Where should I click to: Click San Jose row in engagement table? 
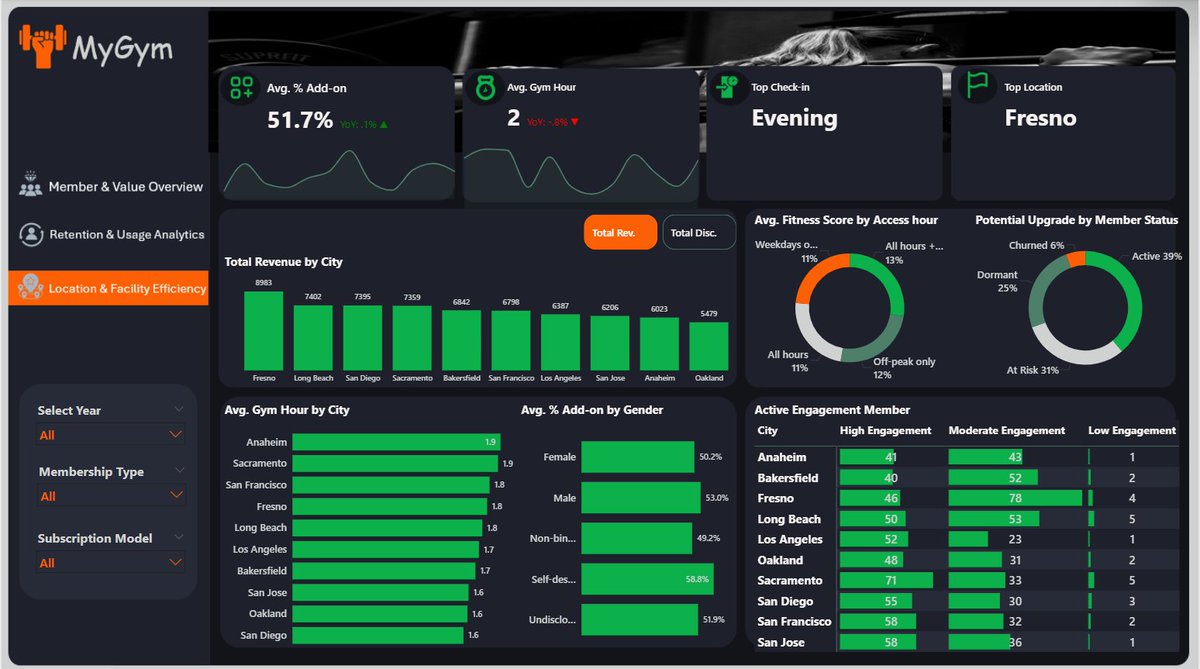tap(966, 642)
